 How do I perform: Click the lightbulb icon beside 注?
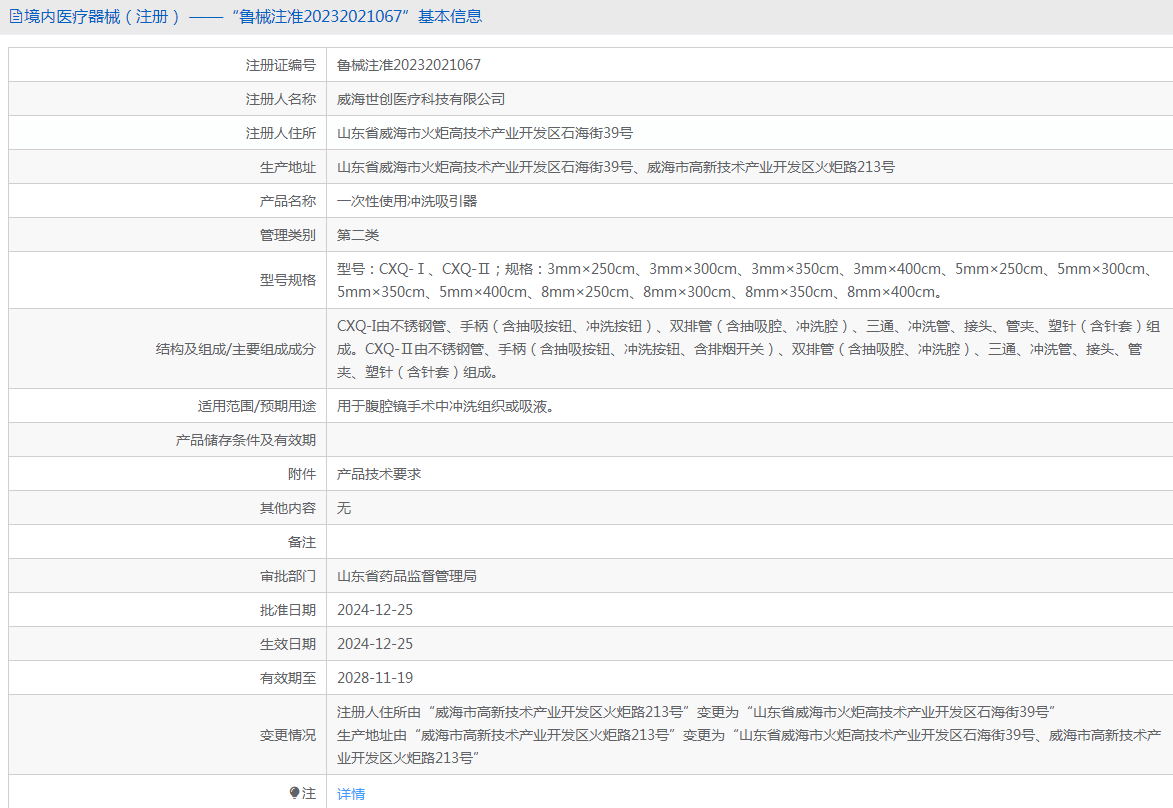tap(294, 793)
